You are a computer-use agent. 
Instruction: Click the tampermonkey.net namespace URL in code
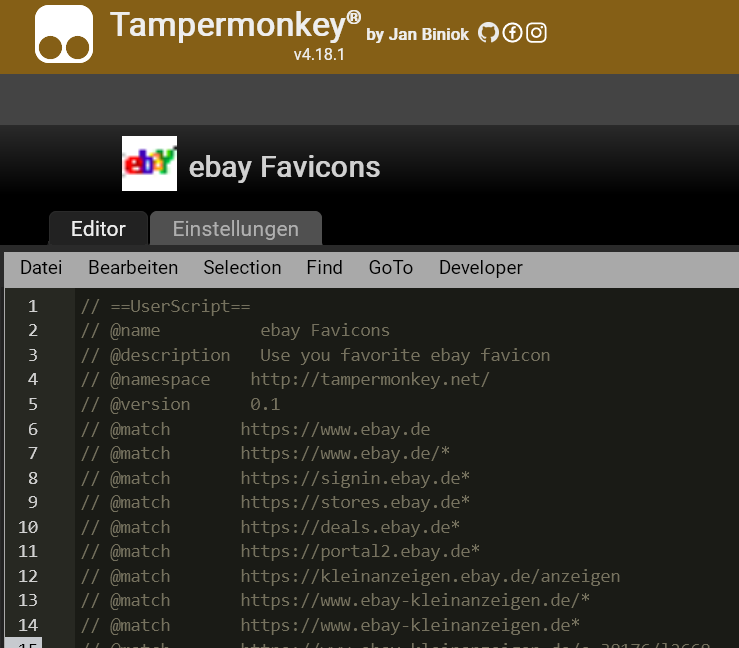click(x=369, y=380)
